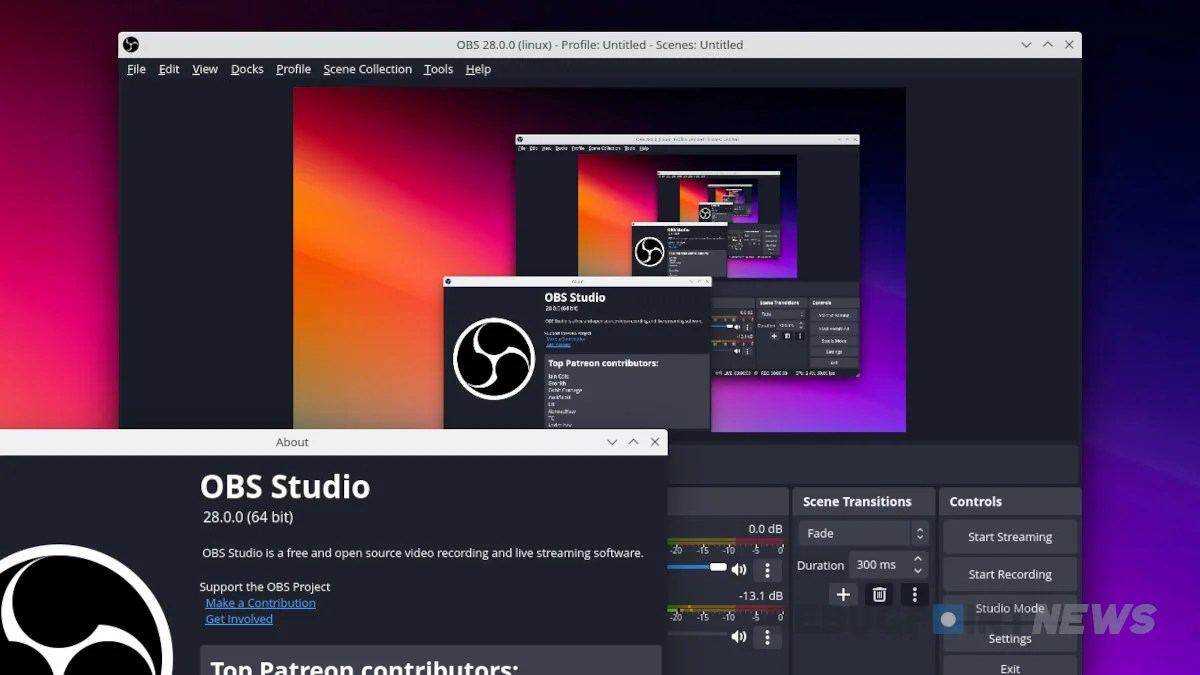
Task: Mute the top audio source with its speaker icon
Action: [740, 568]
